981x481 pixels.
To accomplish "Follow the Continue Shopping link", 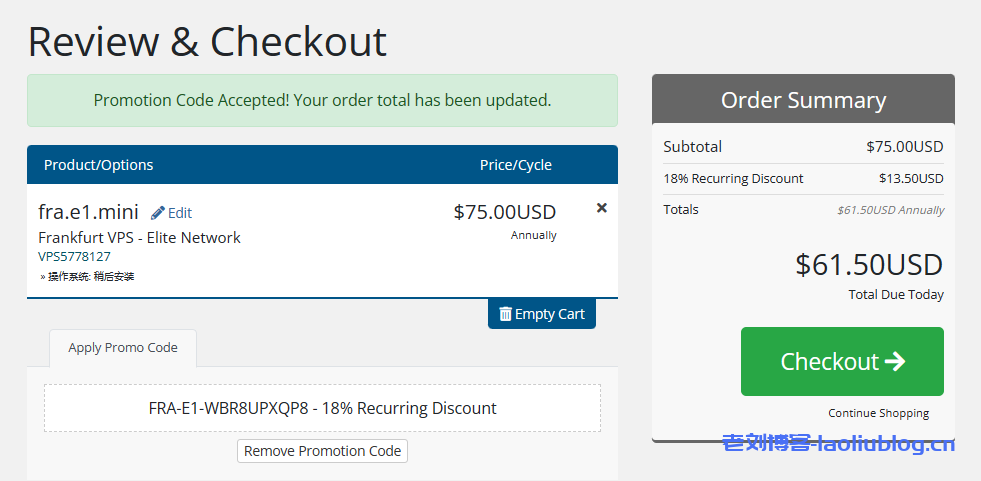I will point(878,413).
